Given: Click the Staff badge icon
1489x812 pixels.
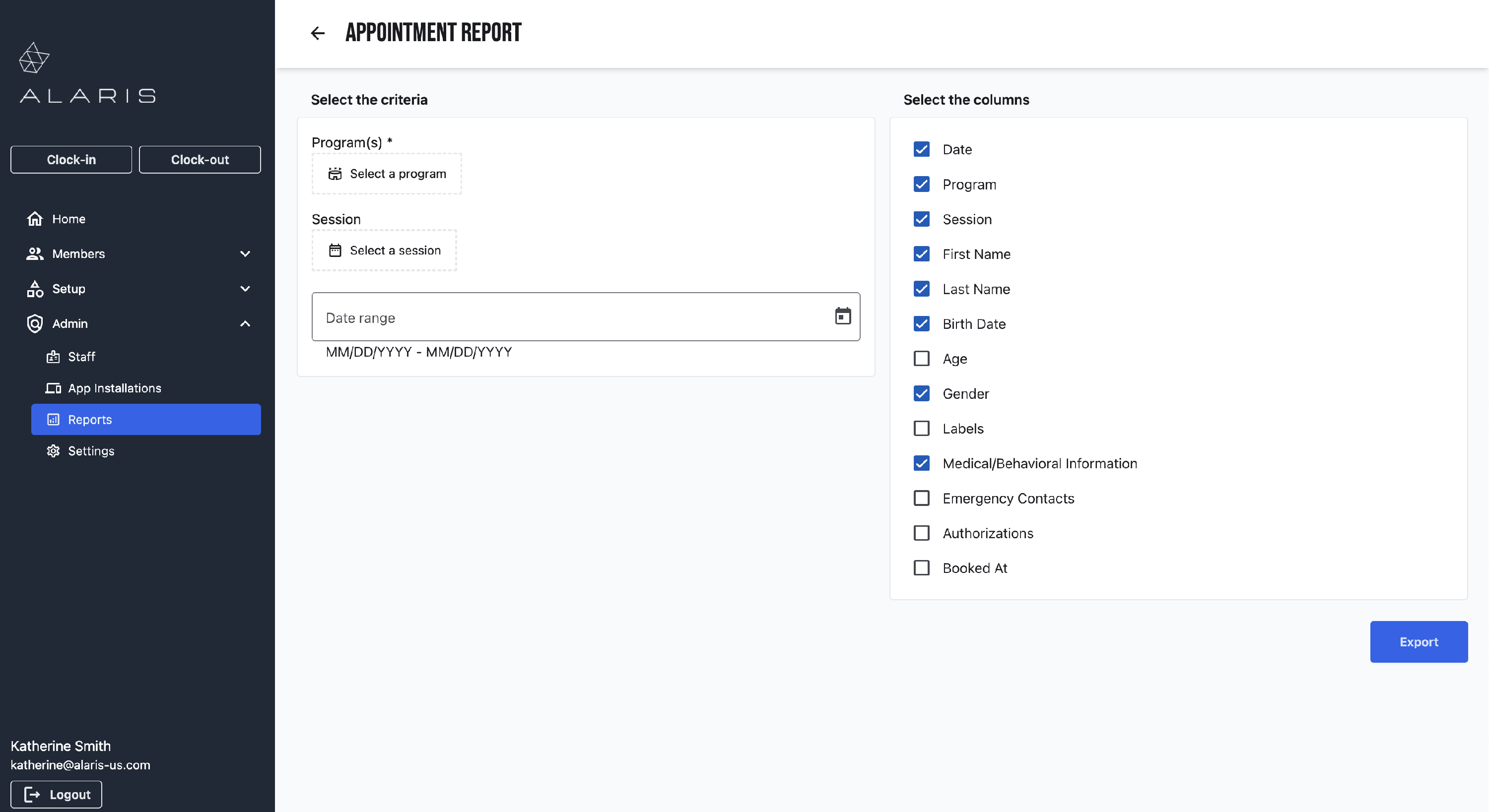Looking at the screenshot, I should 53,356.
